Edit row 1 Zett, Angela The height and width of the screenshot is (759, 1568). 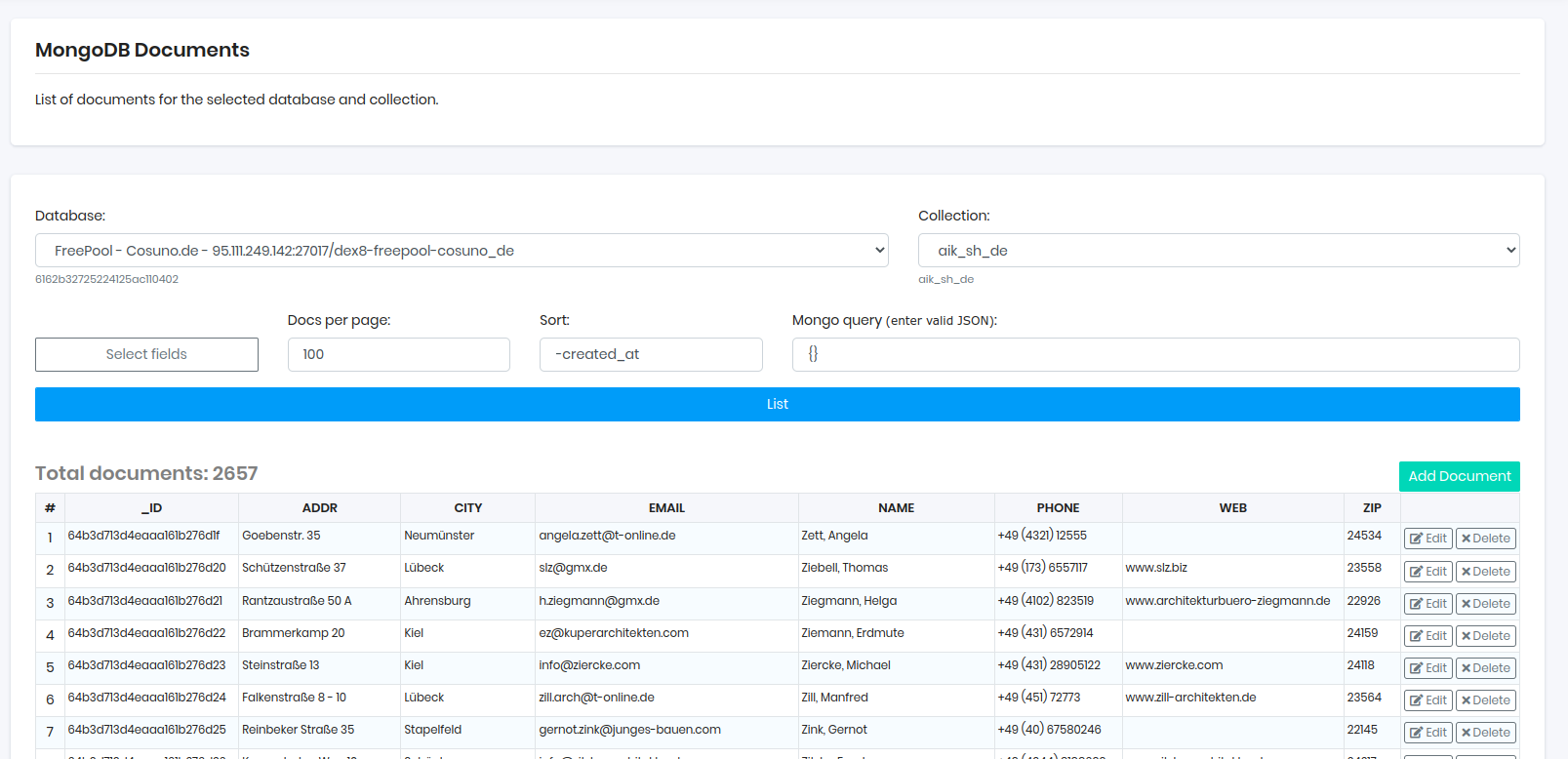tap(1428, 539)
